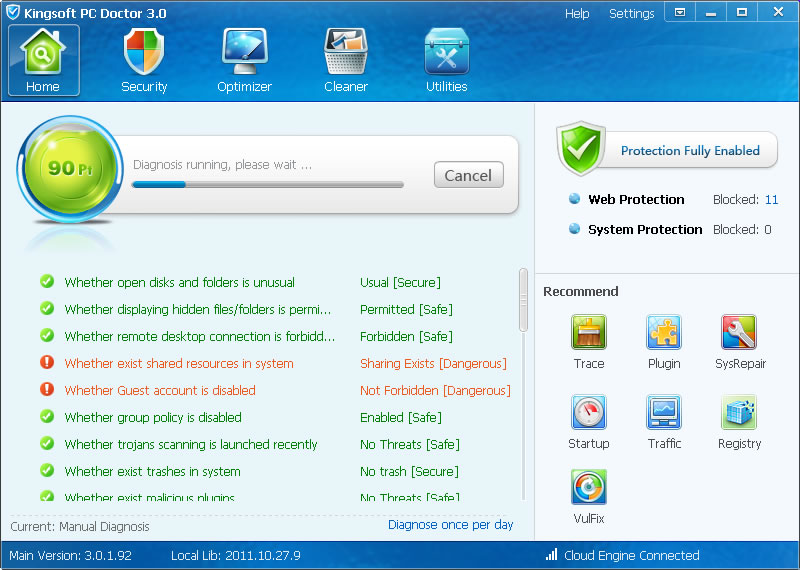Select 'Whether group policy is disabled'
Viewport: 800px width, 570px height.
[x=153, y=417]
